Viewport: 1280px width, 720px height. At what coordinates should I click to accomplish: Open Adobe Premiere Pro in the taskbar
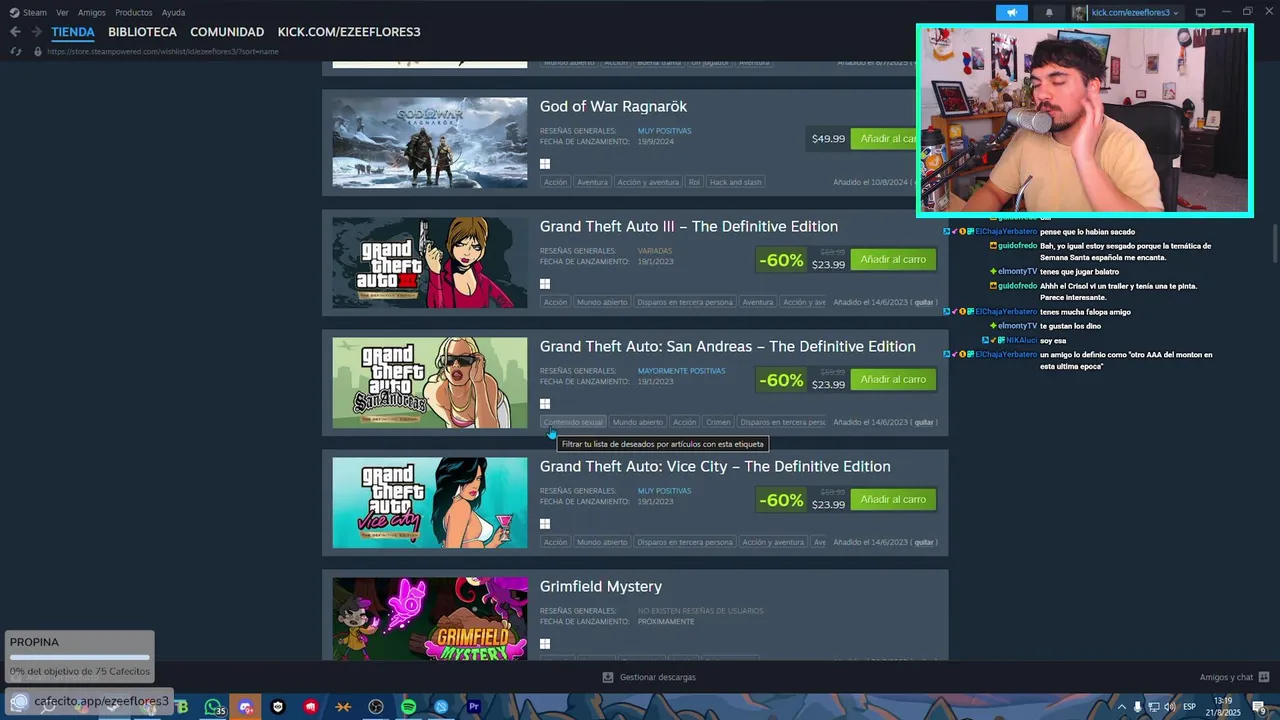[474, 707]
